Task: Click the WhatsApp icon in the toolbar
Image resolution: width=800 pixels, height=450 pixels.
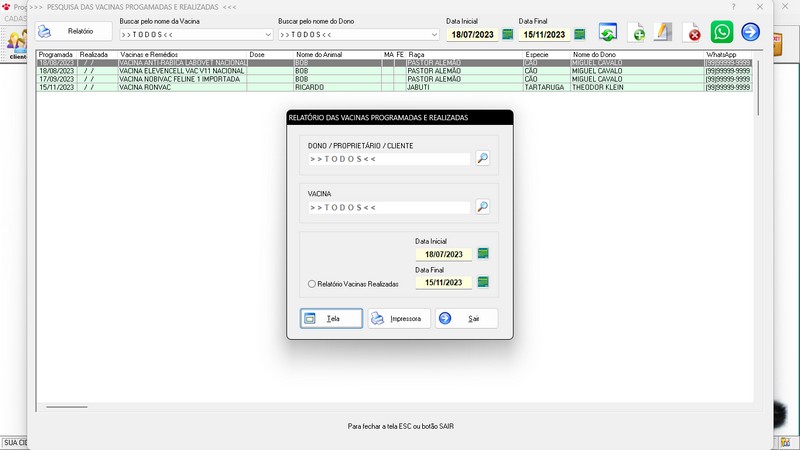Action: coord(722,32)
